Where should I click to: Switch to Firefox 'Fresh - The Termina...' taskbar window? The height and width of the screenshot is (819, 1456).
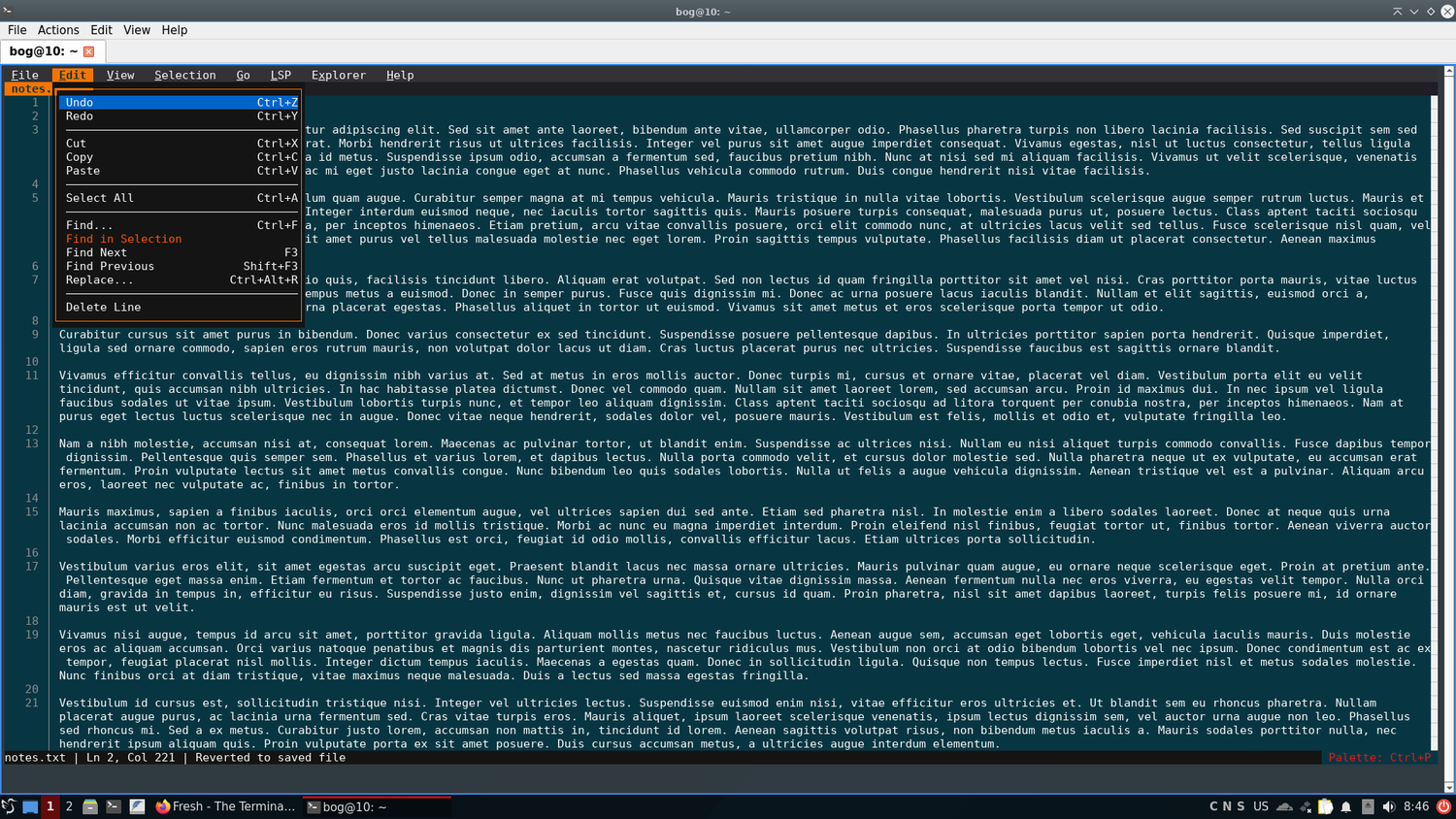click(x=225, y=806)
